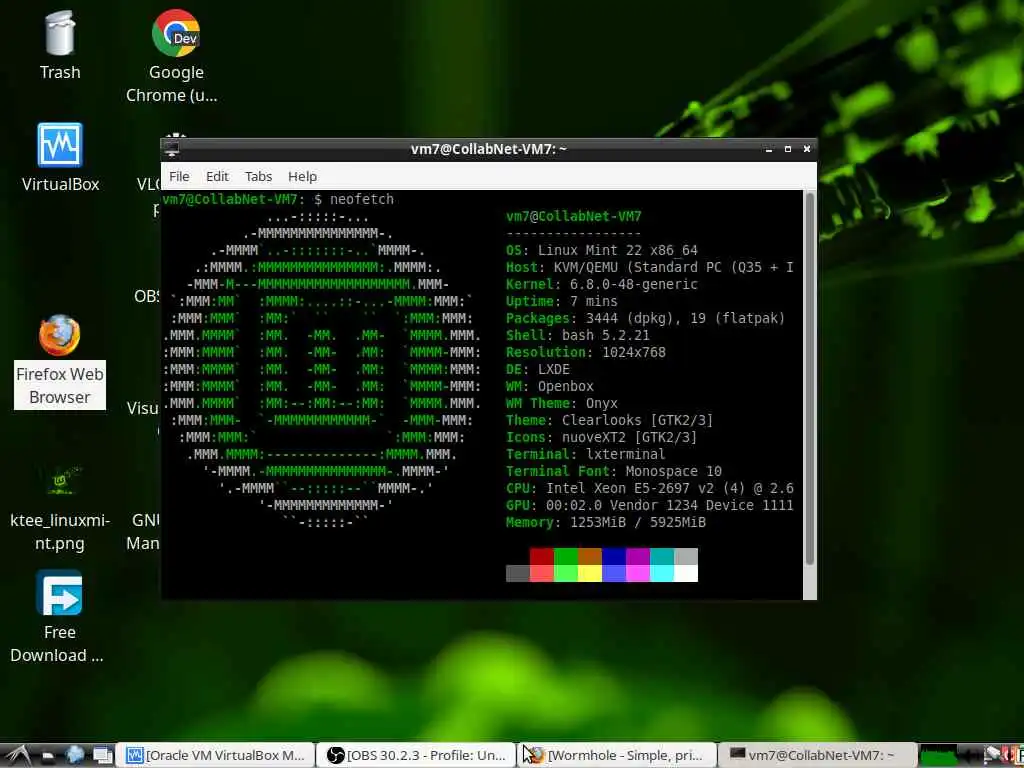Click the 'Shell: bash 5.2.21' line
The image size is (1024, 768).
577,335
